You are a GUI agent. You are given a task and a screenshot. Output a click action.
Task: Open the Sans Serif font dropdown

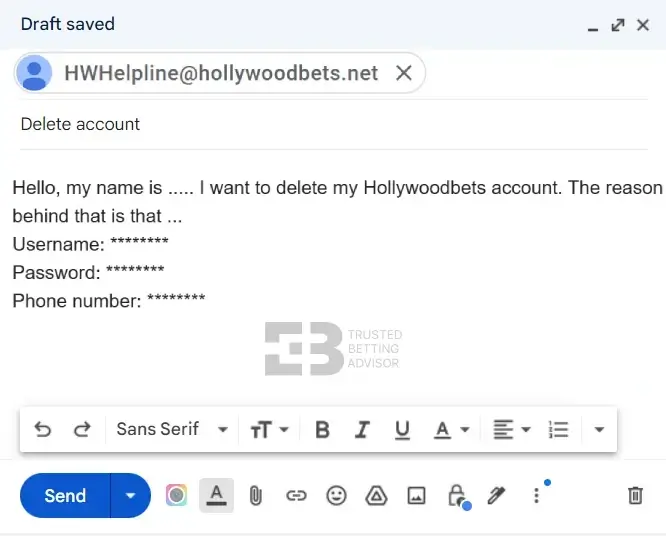[172, 430]
